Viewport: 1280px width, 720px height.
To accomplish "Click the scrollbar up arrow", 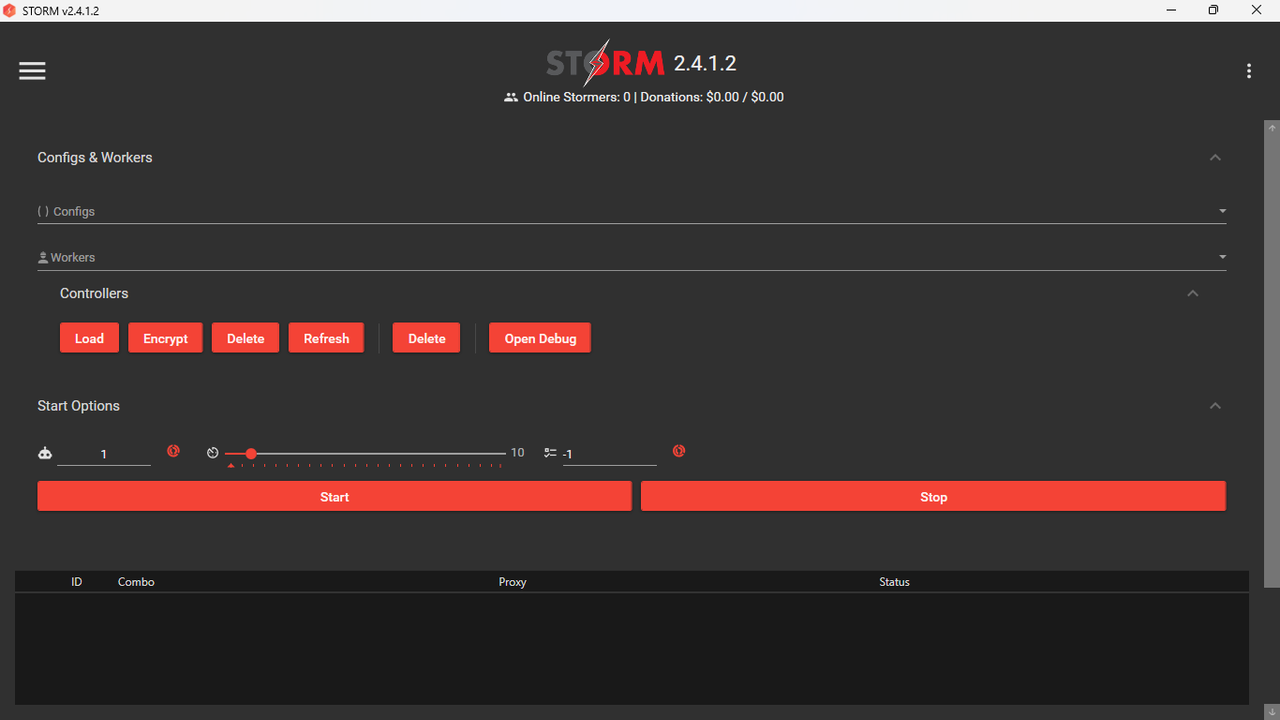I will pos(1272,128).
